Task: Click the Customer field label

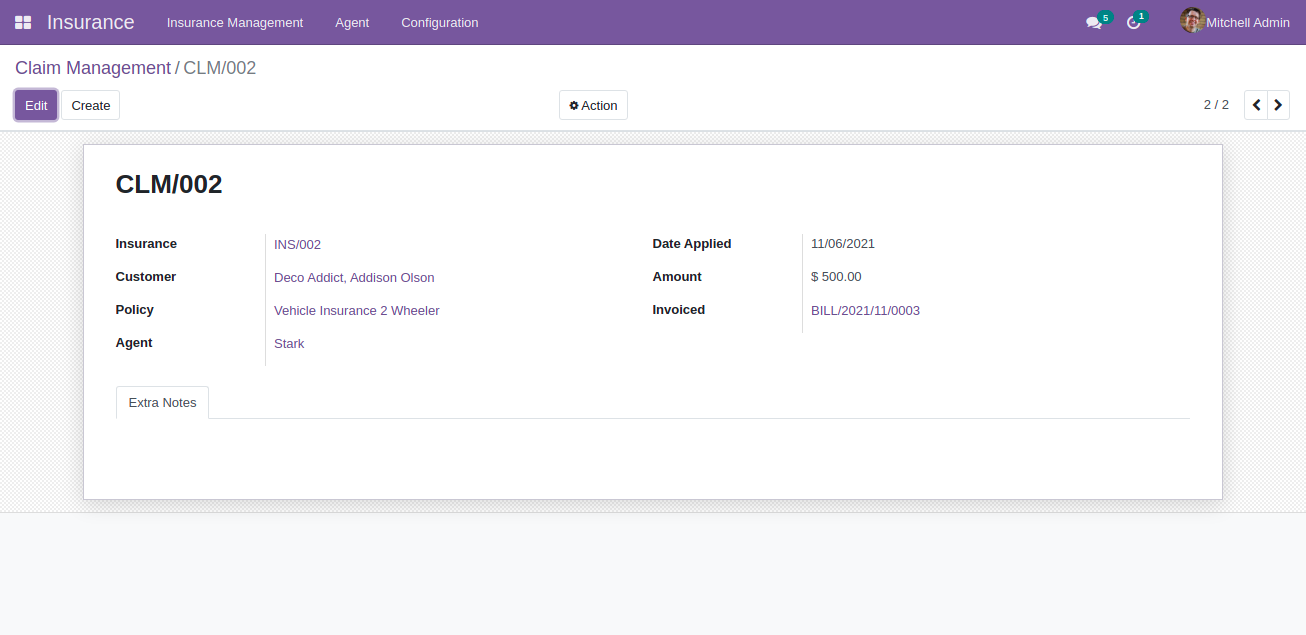Action: coord(146,276)
